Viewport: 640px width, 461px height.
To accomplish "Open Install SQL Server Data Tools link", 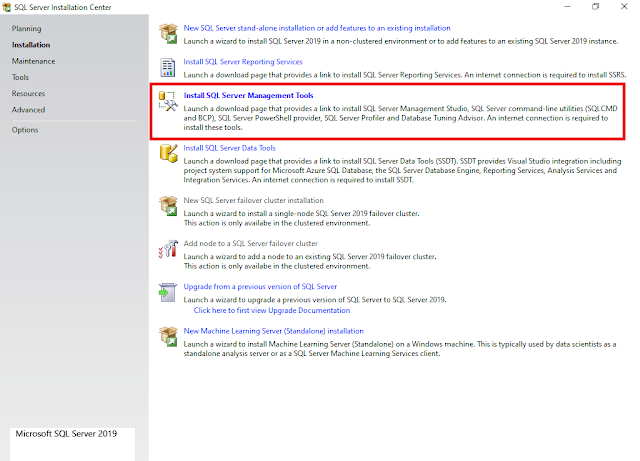I will pos(229,148).
